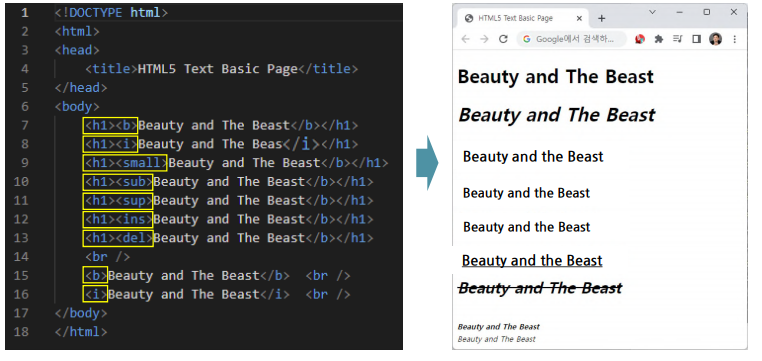
Task: Click the Google logo in address bar
Action: click(x=527, y=39)
